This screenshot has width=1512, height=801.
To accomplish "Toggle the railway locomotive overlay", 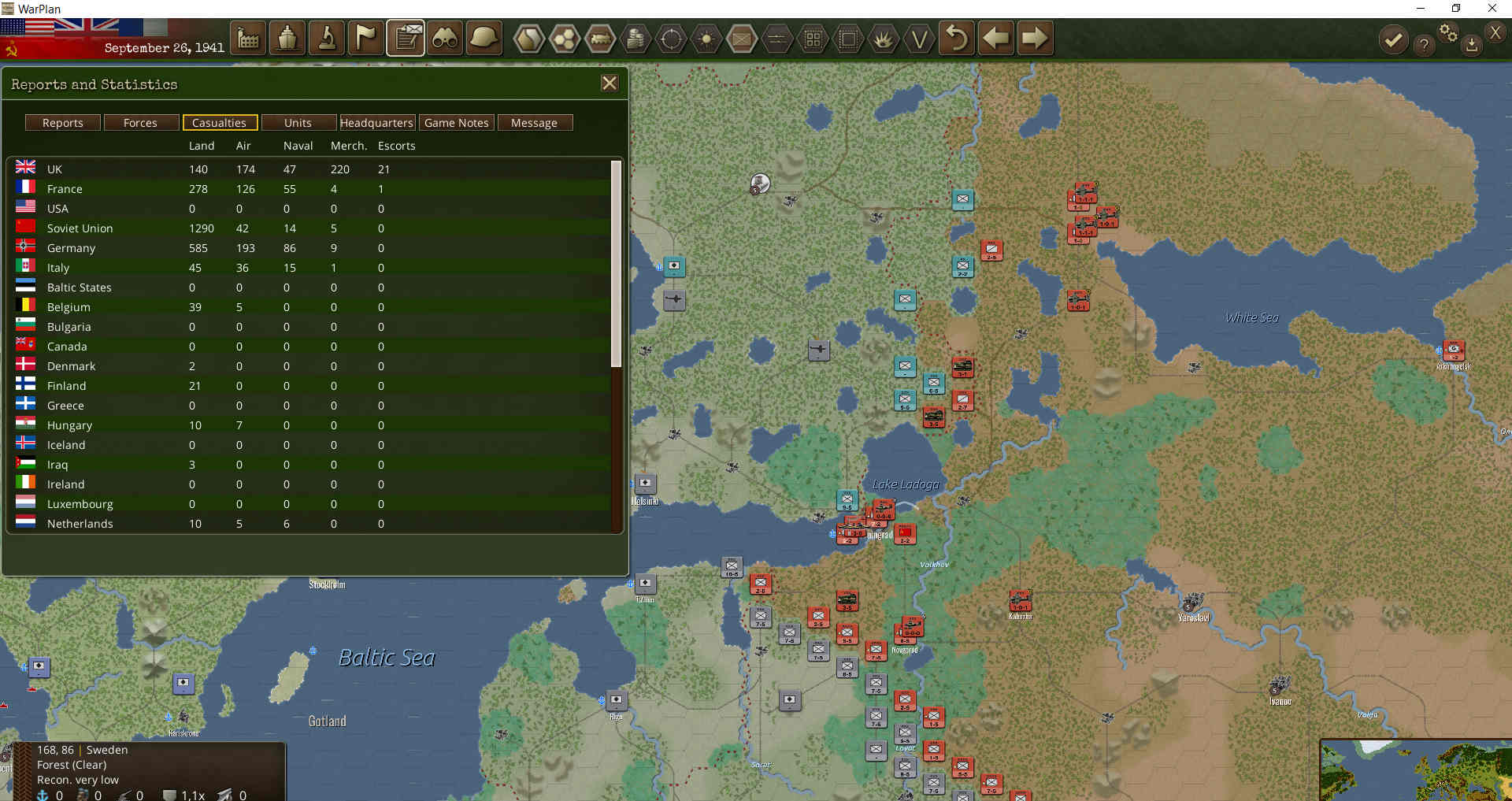I will pyautogui.click(x=600, y=39).
